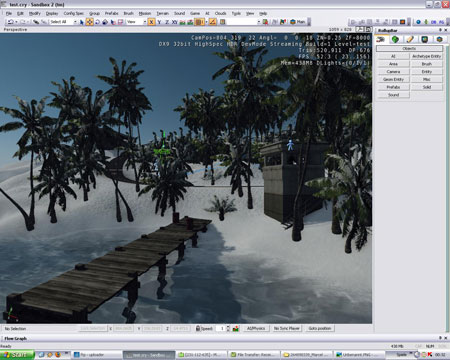Toggle the Snap angle icon
Screen dimensions: 450x360
[x=213, y=22]
